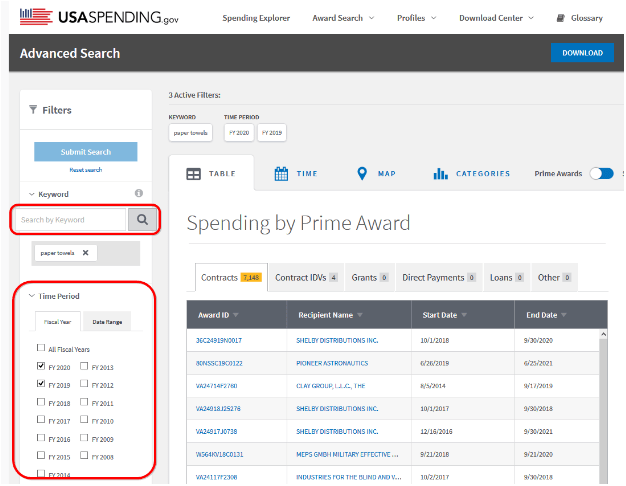Check the FY 2010 checkbox
The image size is (626, 486).
84,419
